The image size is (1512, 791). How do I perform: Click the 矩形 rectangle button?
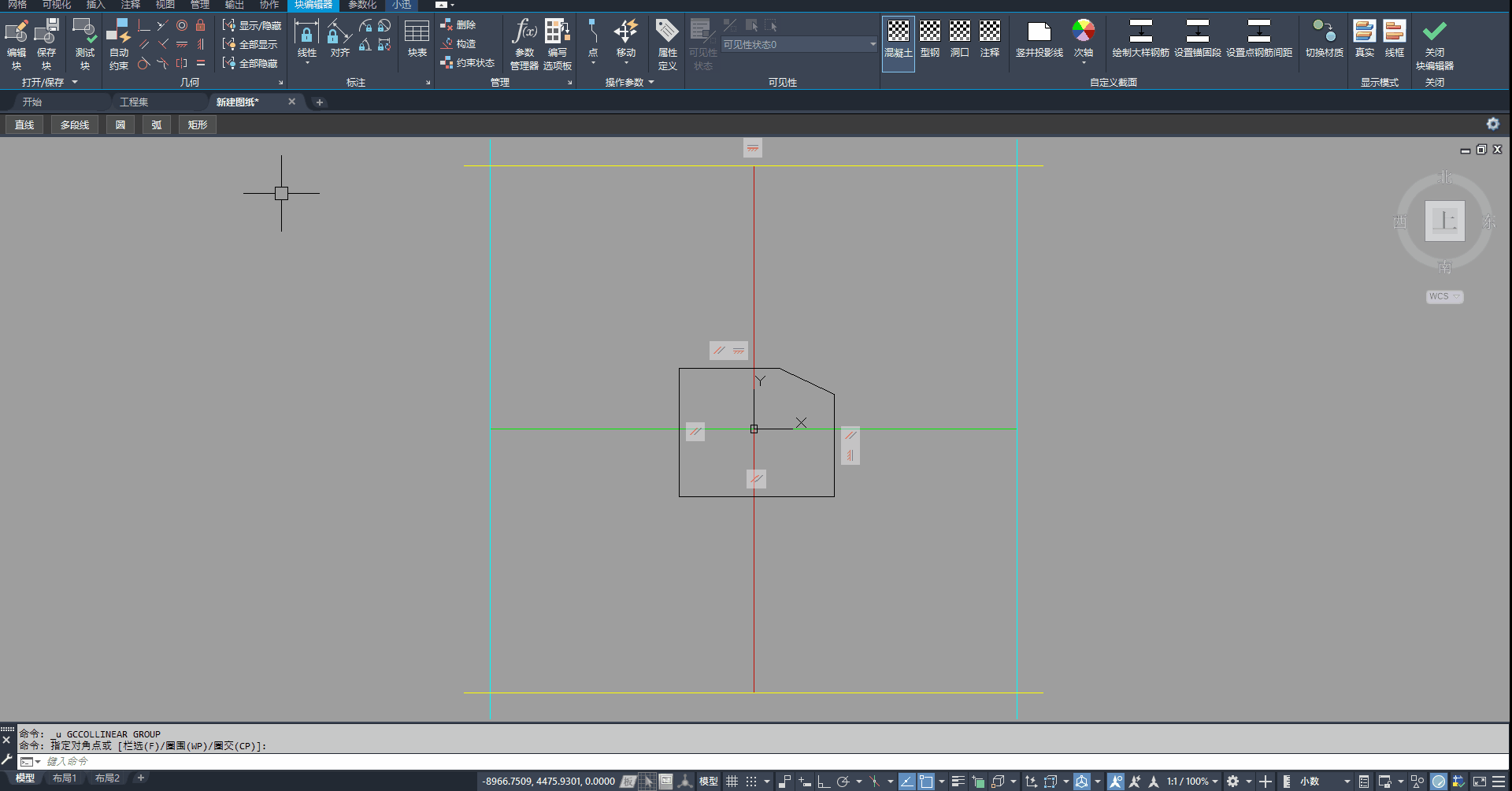click(198, 124)
